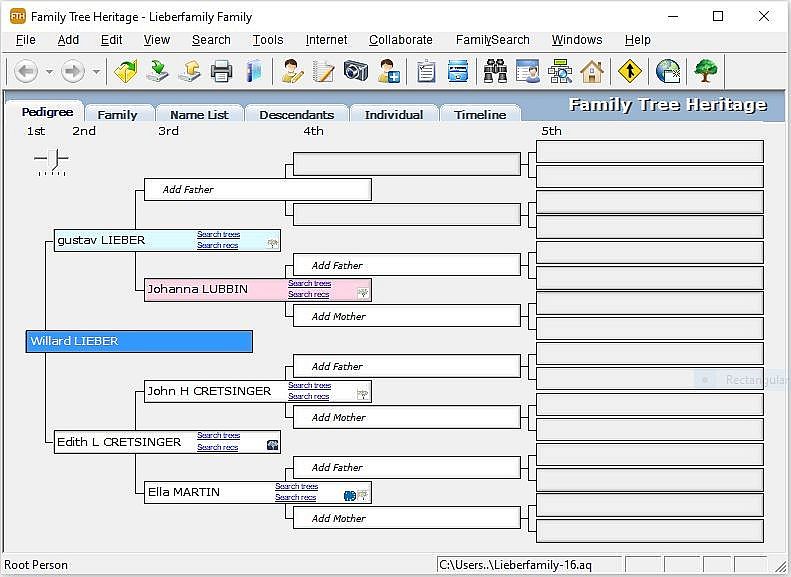The height and width of the screenshot is (577, 791).
Task: Open the FamilySearch menu
Action: 492,40
